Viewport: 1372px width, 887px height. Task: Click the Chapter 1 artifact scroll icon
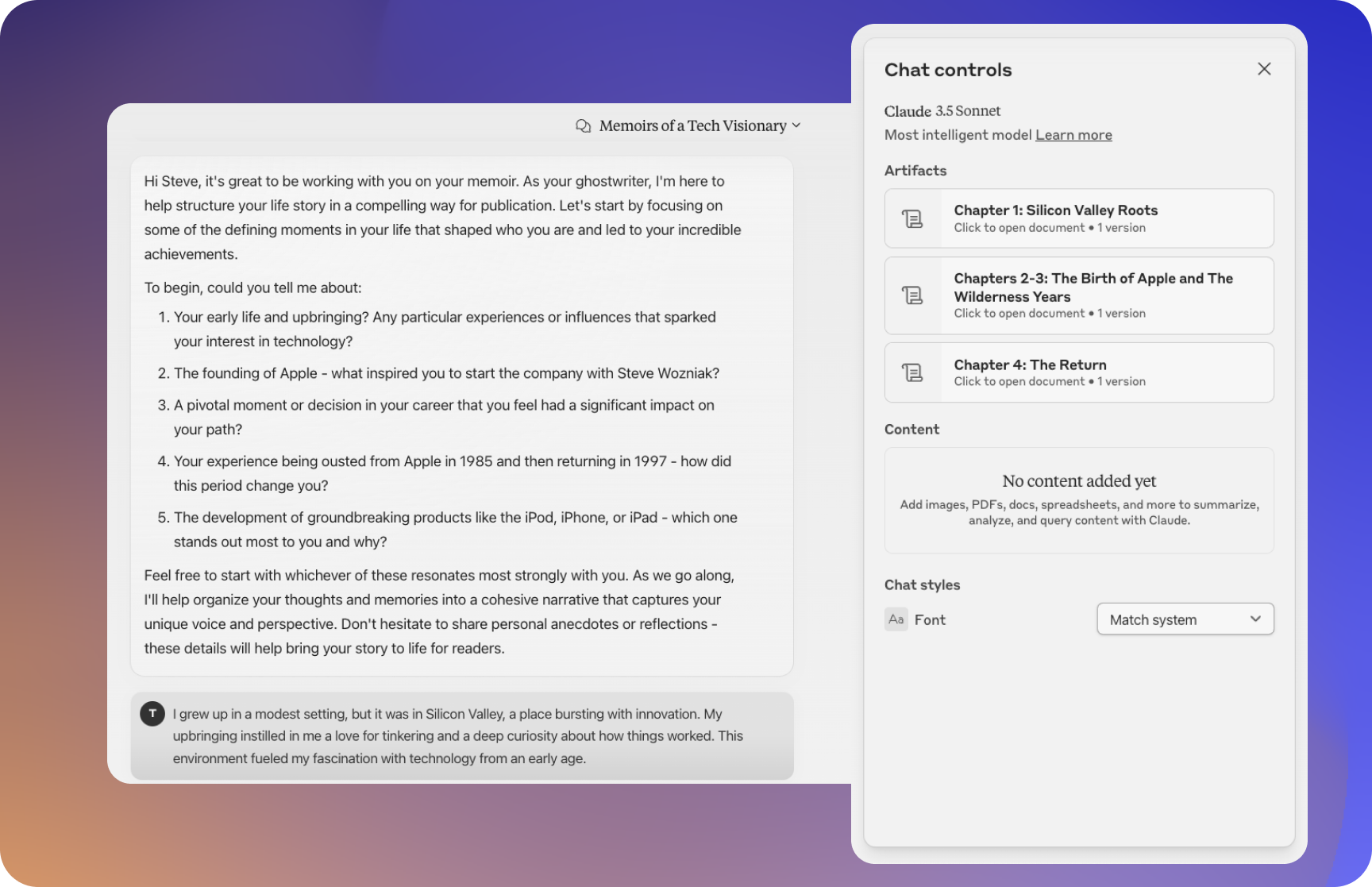point(912,218)
